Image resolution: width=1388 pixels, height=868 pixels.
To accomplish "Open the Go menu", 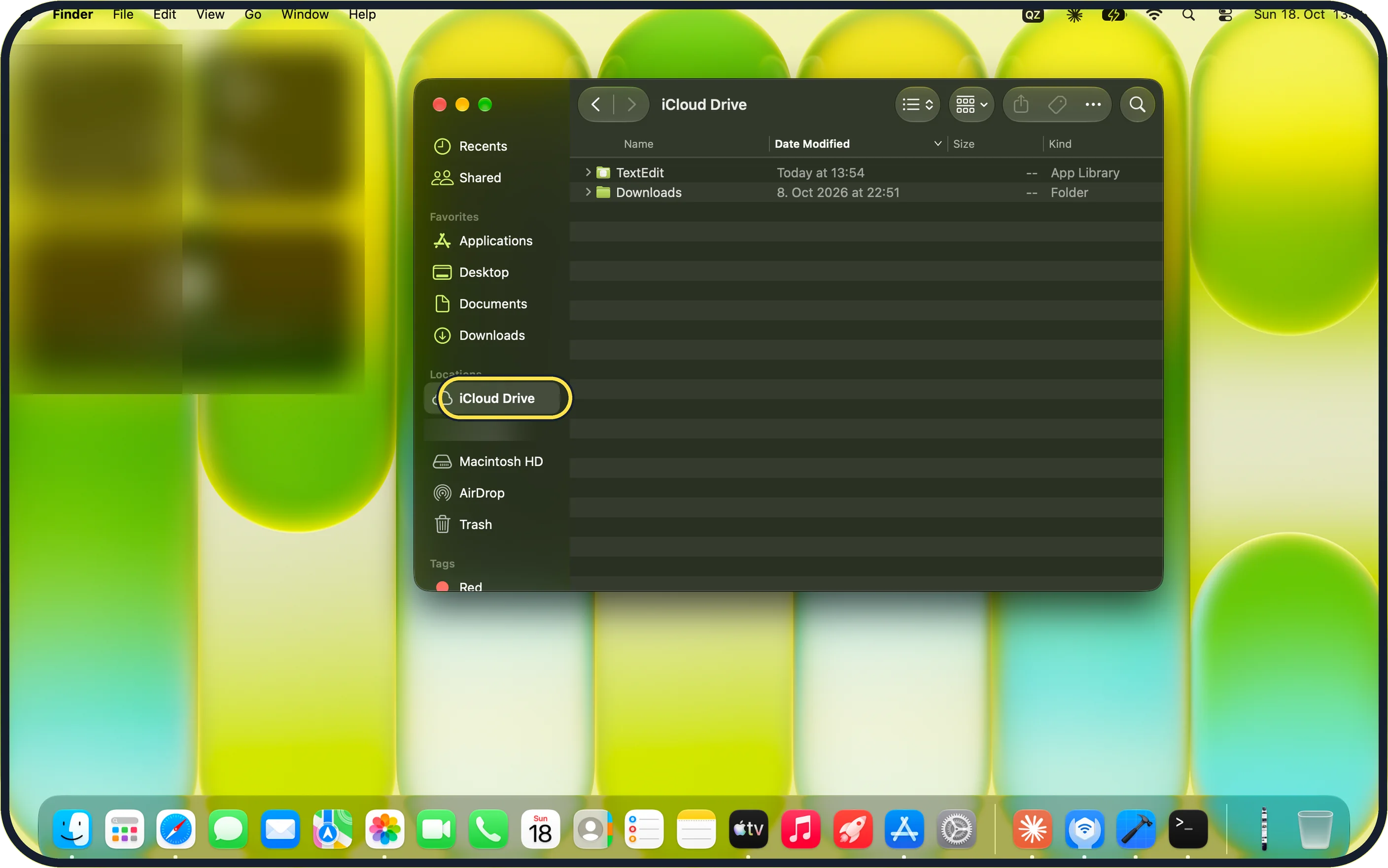I will pyautogui.click(x=253, y=14).
